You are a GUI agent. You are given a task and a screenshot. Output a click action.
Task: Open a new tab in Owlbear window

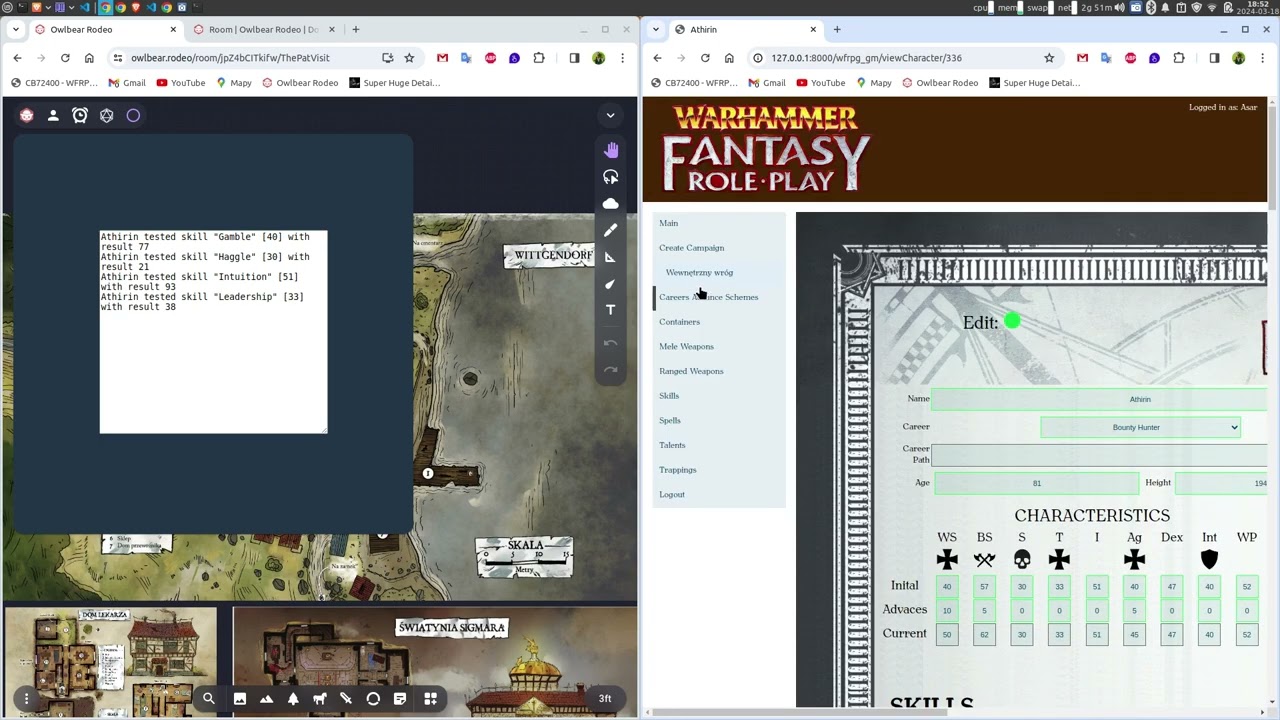click(356, 29)
